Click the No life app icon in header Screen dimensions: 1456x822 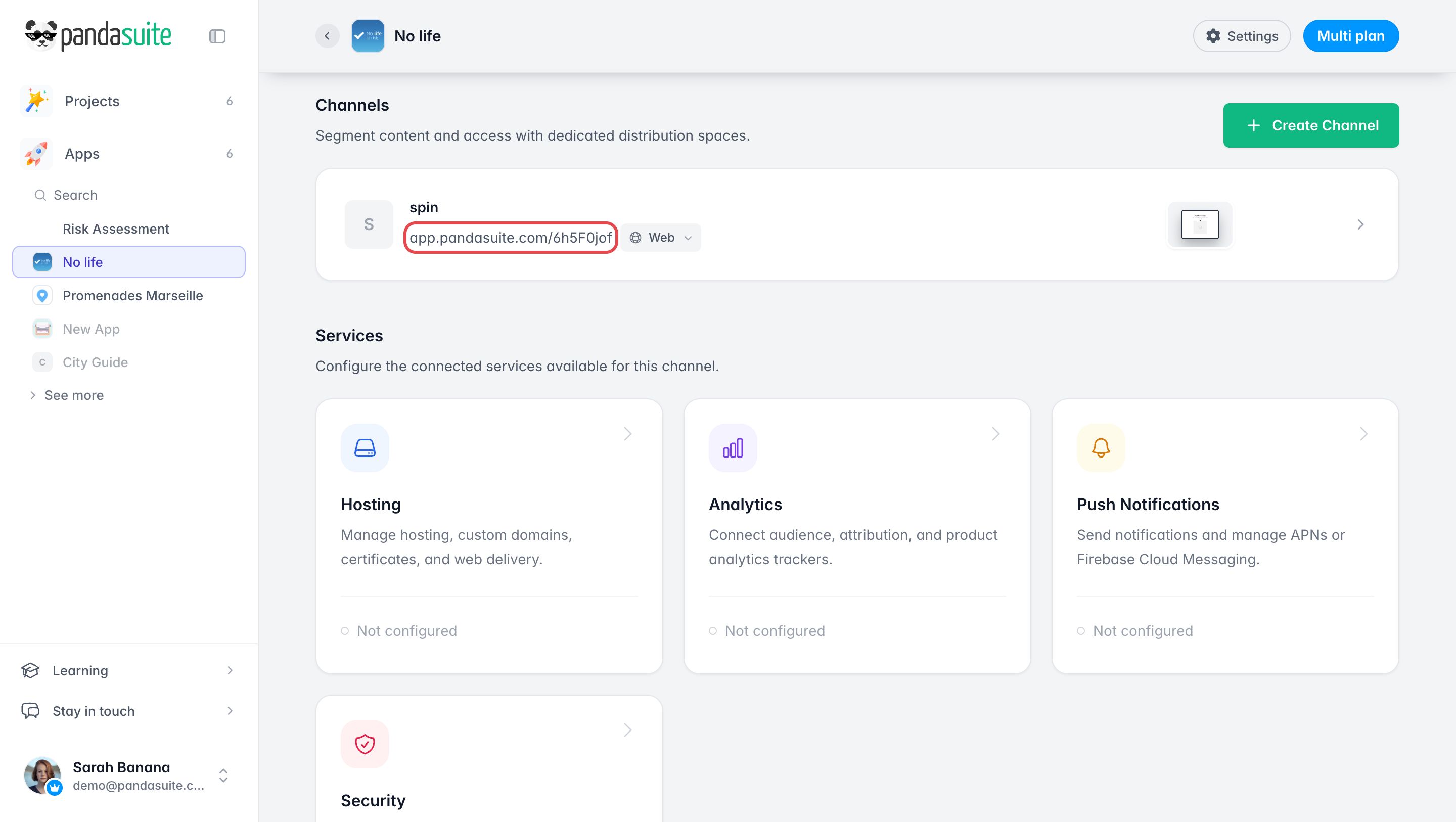[x=368, y=36]
